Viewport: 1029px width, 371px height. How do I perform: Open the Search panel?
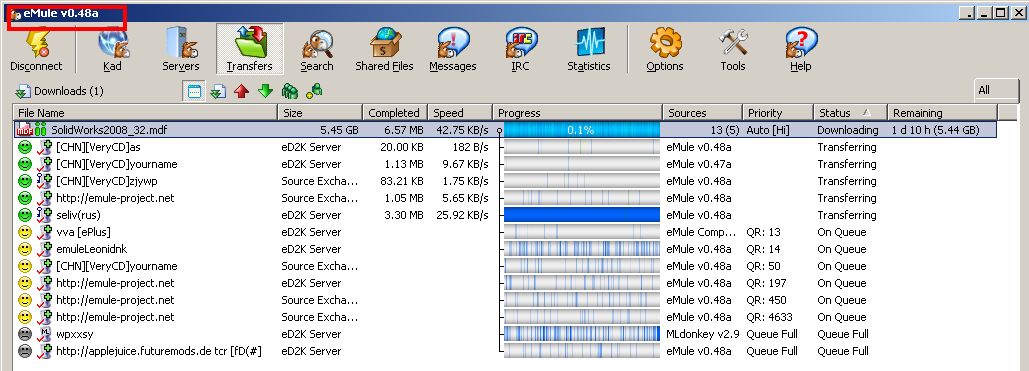coord(317,49)
